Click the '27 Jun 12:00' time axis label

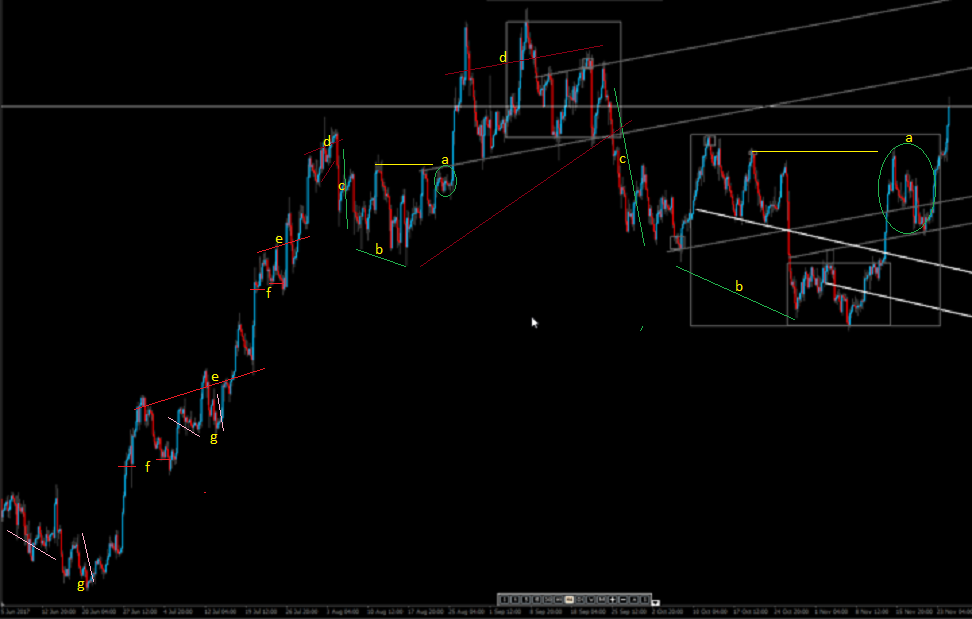click(x=139, y=612)
